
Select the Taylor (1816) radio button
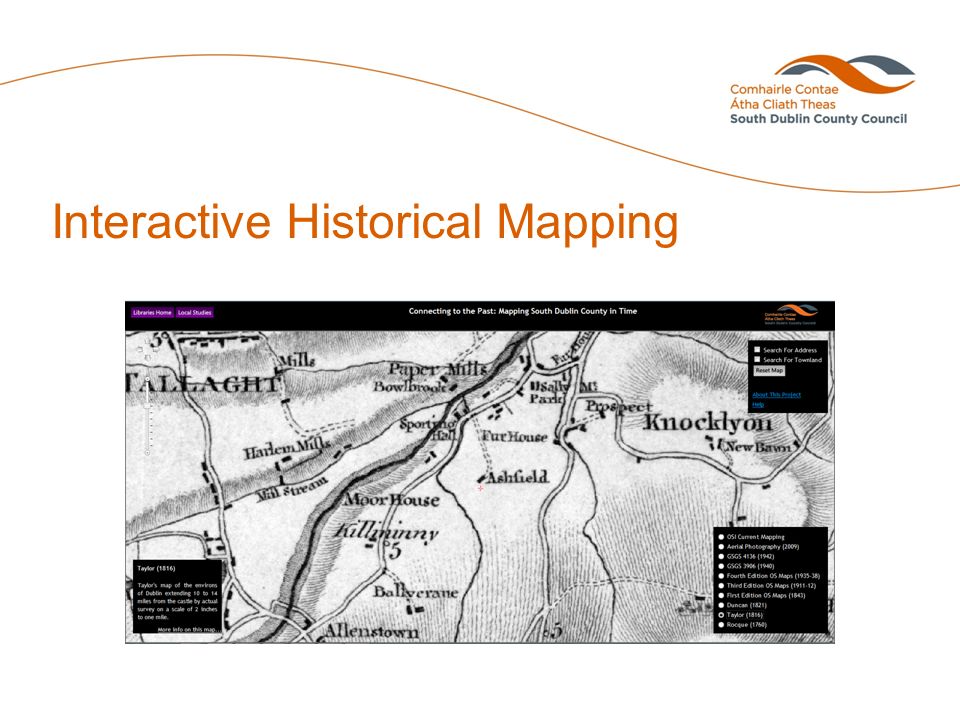pyautogui.click(x=721, y=615)
